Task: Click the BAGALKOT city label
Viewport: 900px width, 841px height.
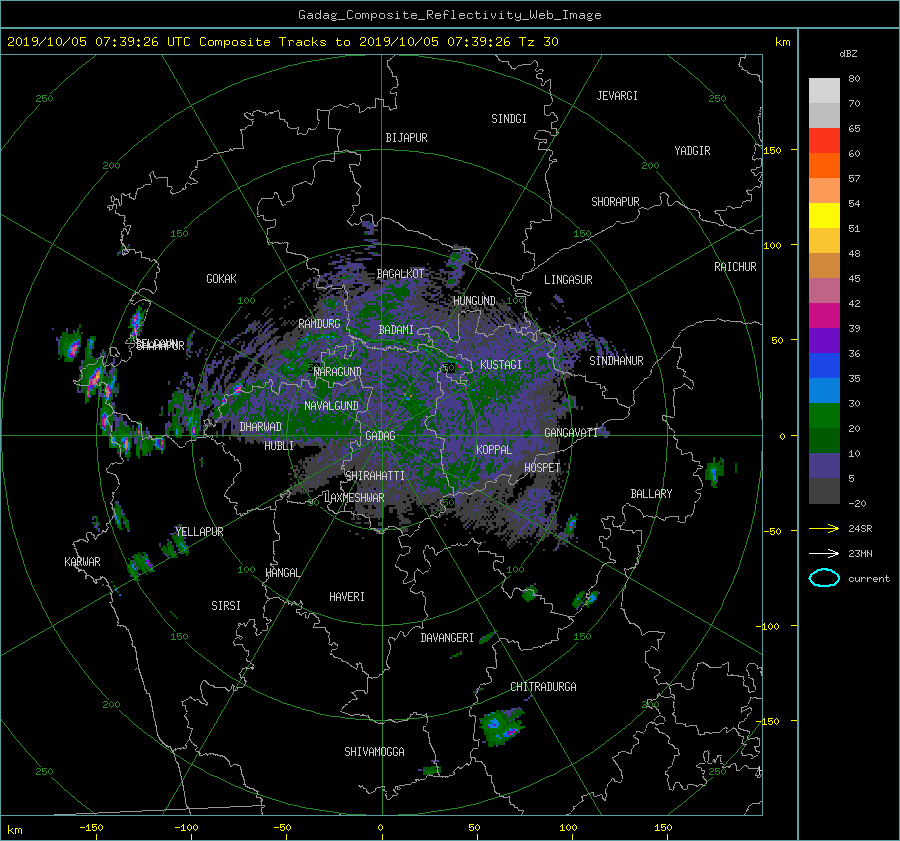Action: point(400,274)
